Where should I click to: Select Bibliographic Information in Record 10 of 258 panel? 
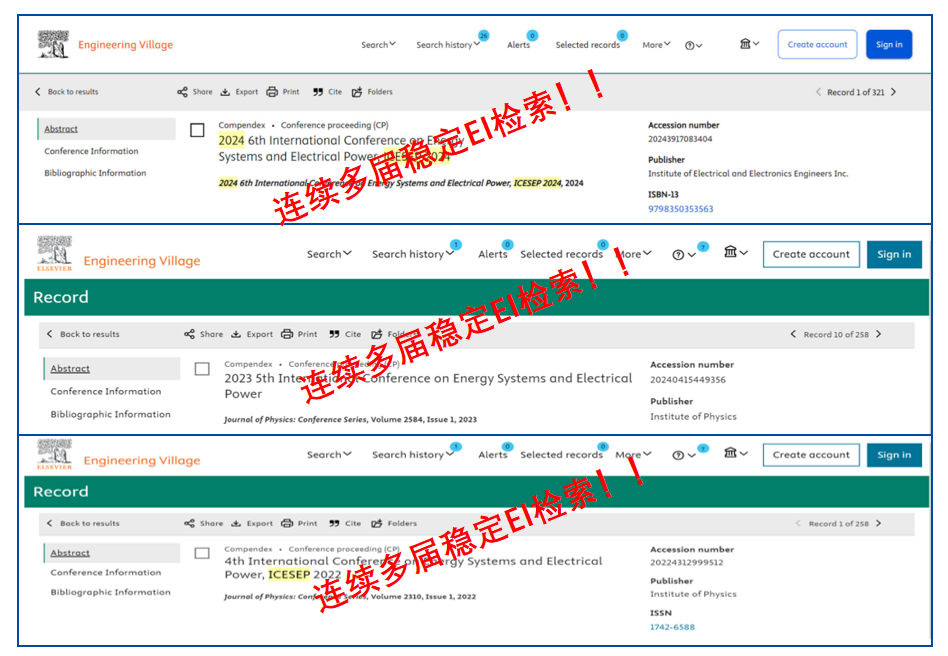click(111, 414)
